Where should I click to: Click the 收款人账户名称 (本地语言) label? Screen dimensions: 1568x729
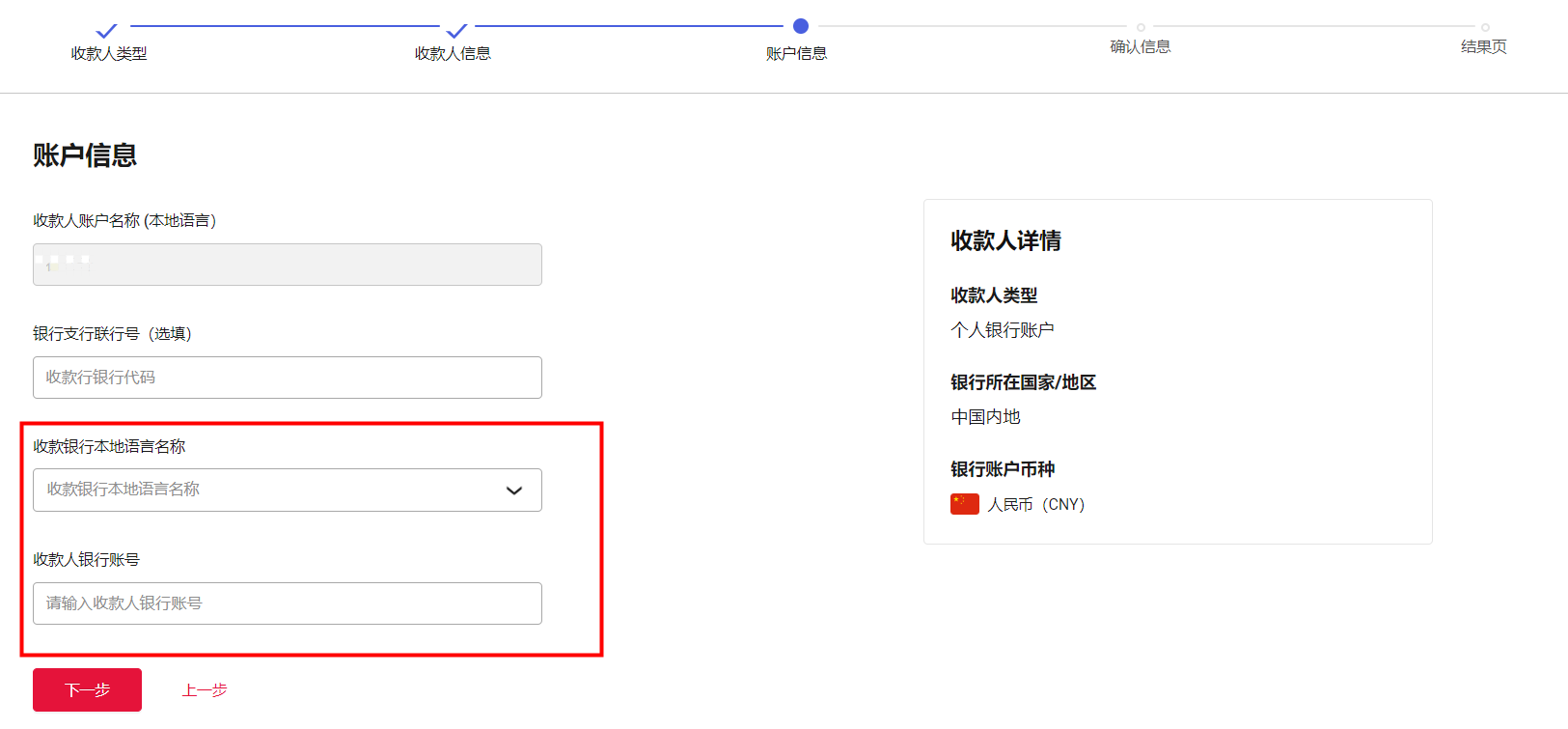click(124, 221)
